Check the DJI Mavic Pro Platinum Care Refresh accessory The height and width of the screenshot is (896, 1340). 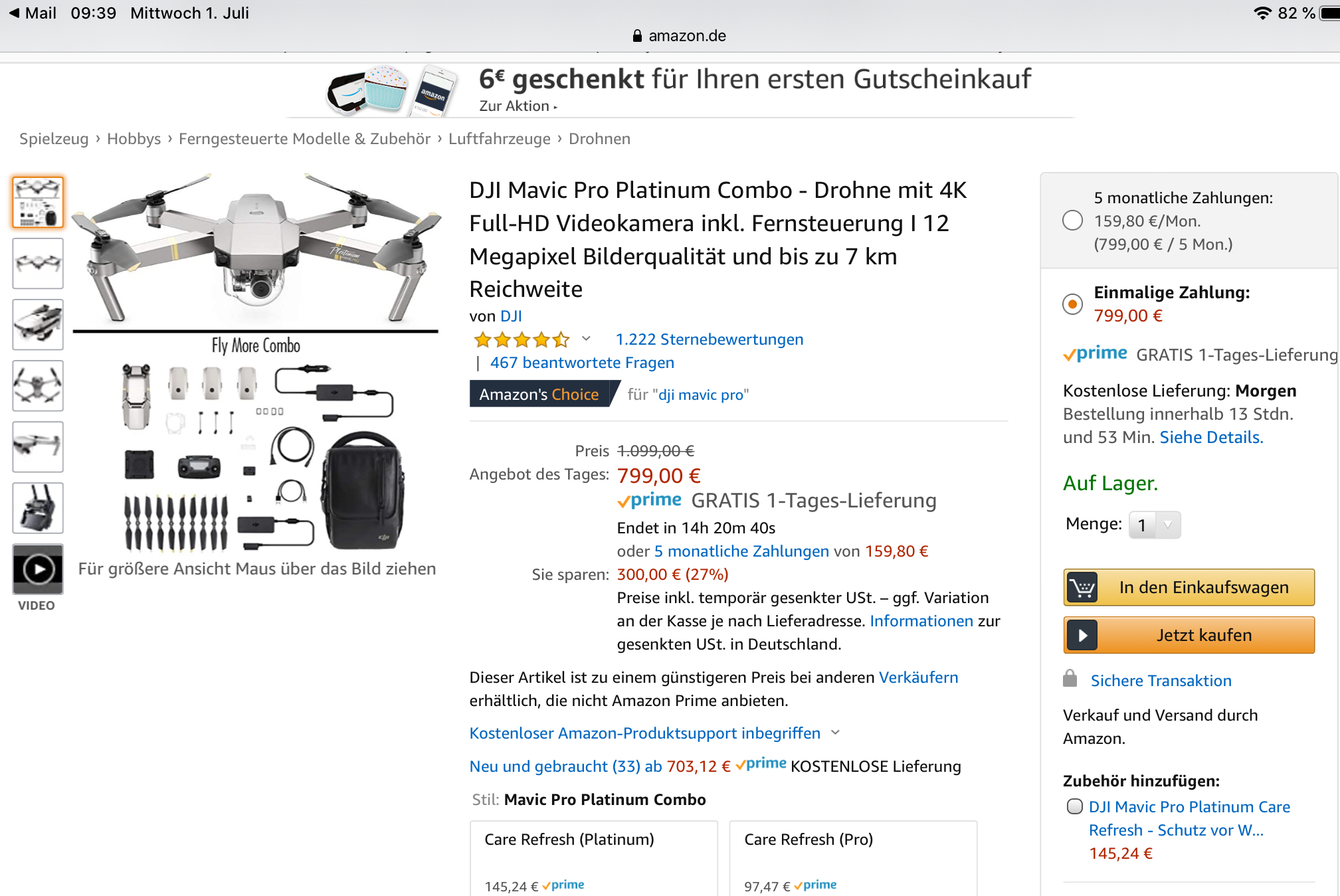point(1074,807)
